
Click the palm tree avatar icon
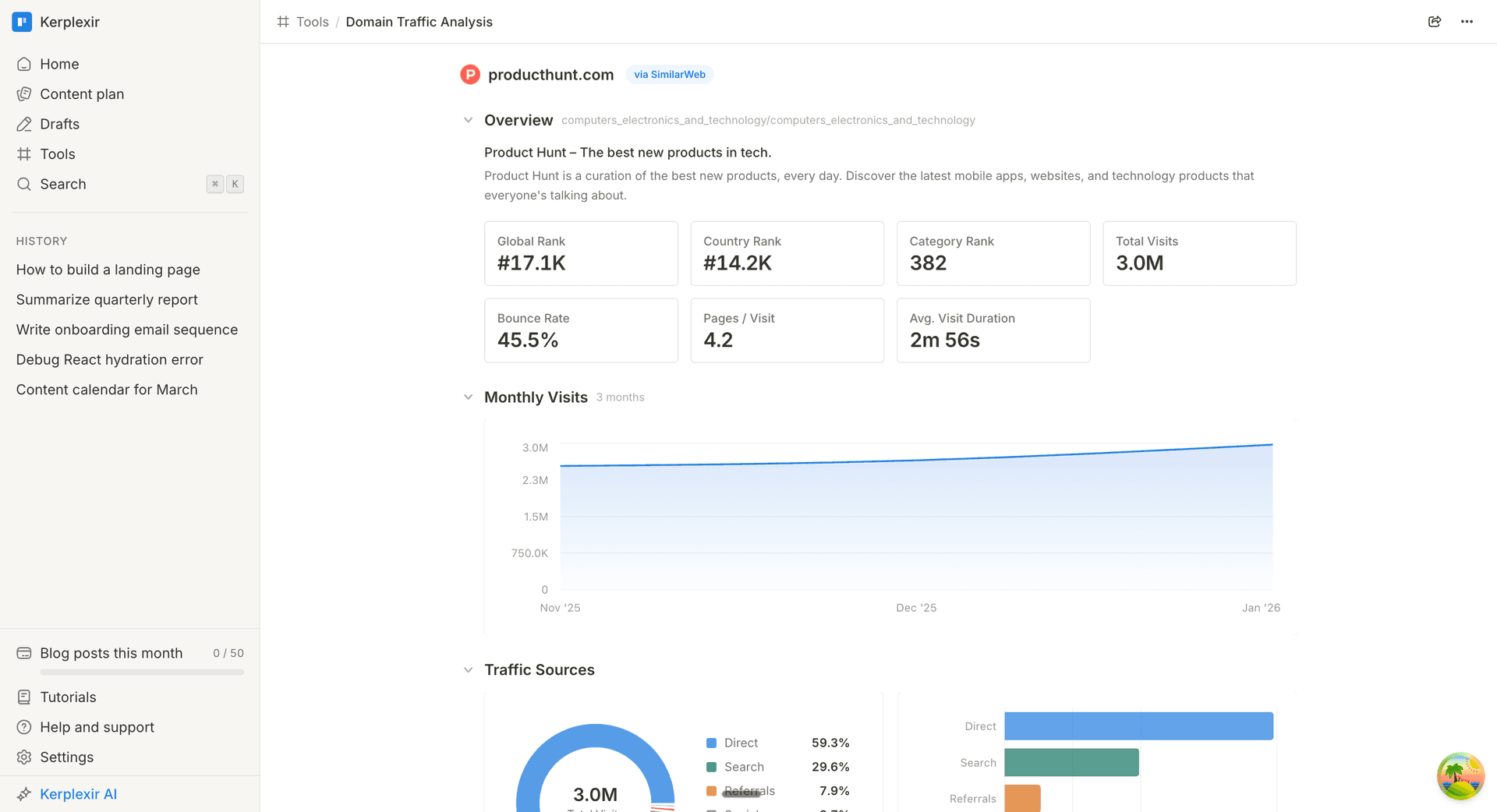tap(1460, 775)
